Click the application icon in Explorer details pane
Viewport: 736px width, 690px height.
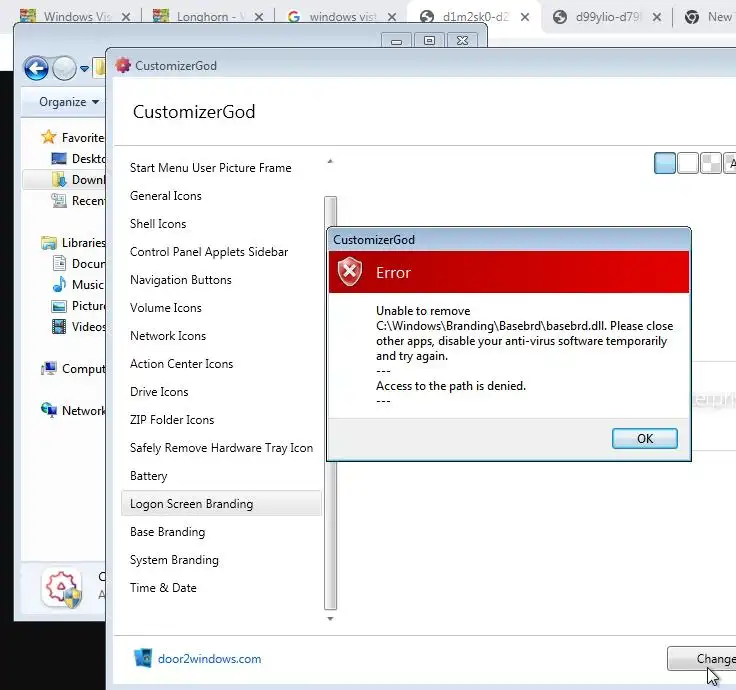(x=62, y=588)
